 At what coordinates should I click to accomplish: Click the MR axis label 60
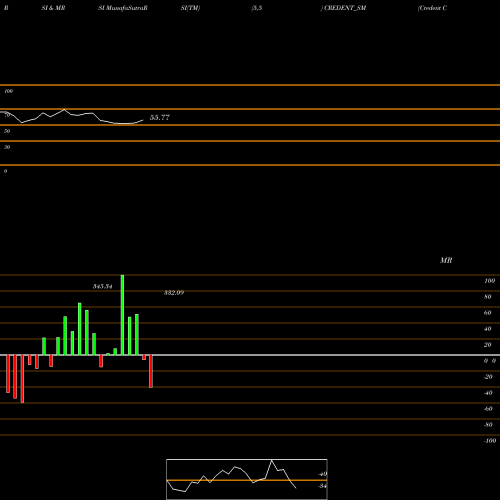pyautogui.click(x=488, y=313)
